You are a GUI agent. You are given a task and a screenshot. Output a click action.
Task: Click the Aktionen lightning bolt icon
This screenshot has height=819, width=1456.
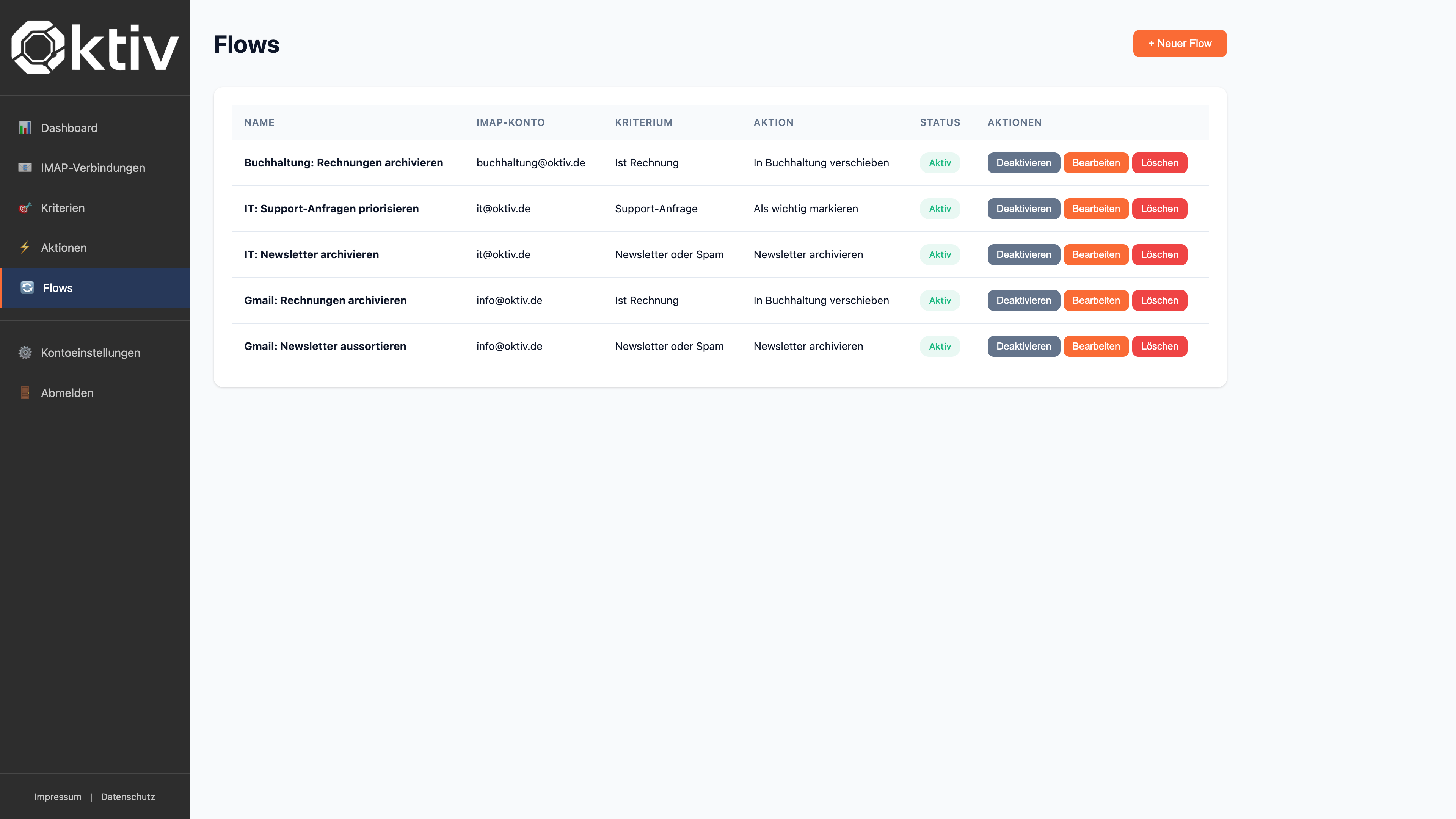point(25,248)
